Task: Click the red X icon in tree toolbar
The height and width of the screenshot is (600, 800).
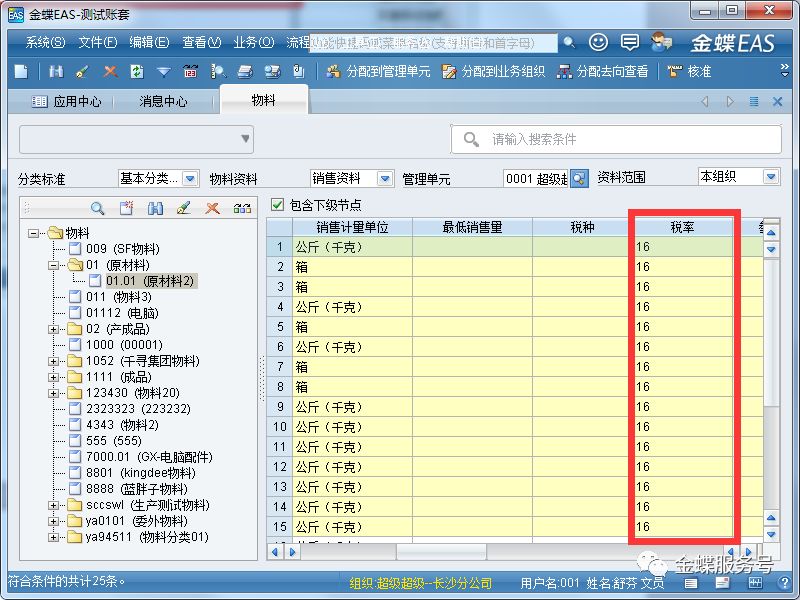Action: [212, 208]
